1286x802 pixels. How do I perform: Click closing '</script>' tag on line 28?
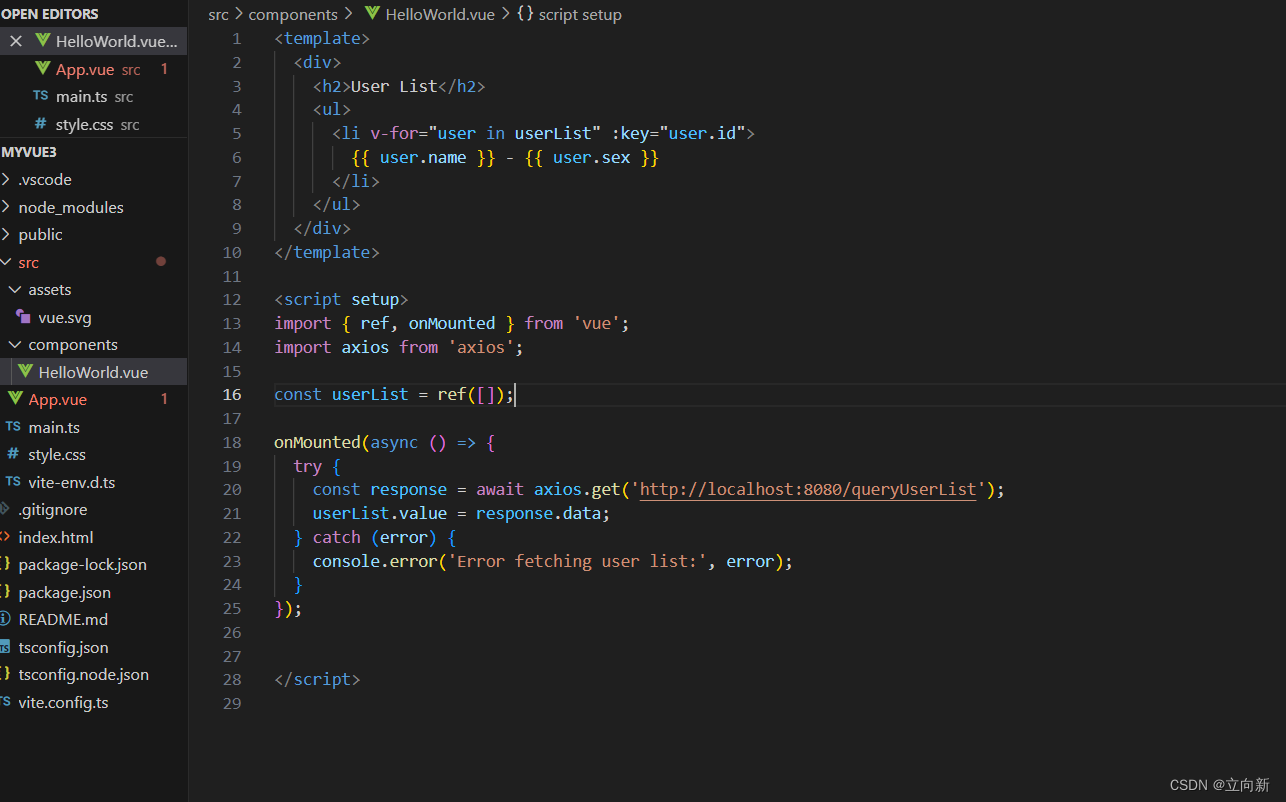(317, 679)
